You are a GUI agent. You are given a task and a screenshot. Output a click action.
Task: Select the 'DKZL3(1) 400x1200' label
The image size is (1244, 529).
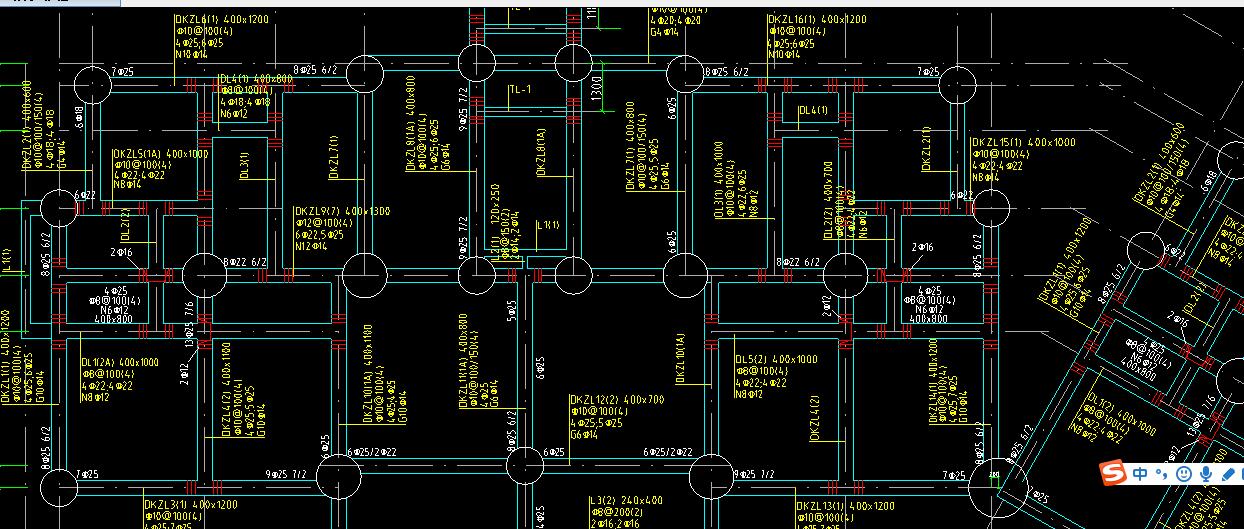[191, 504]
